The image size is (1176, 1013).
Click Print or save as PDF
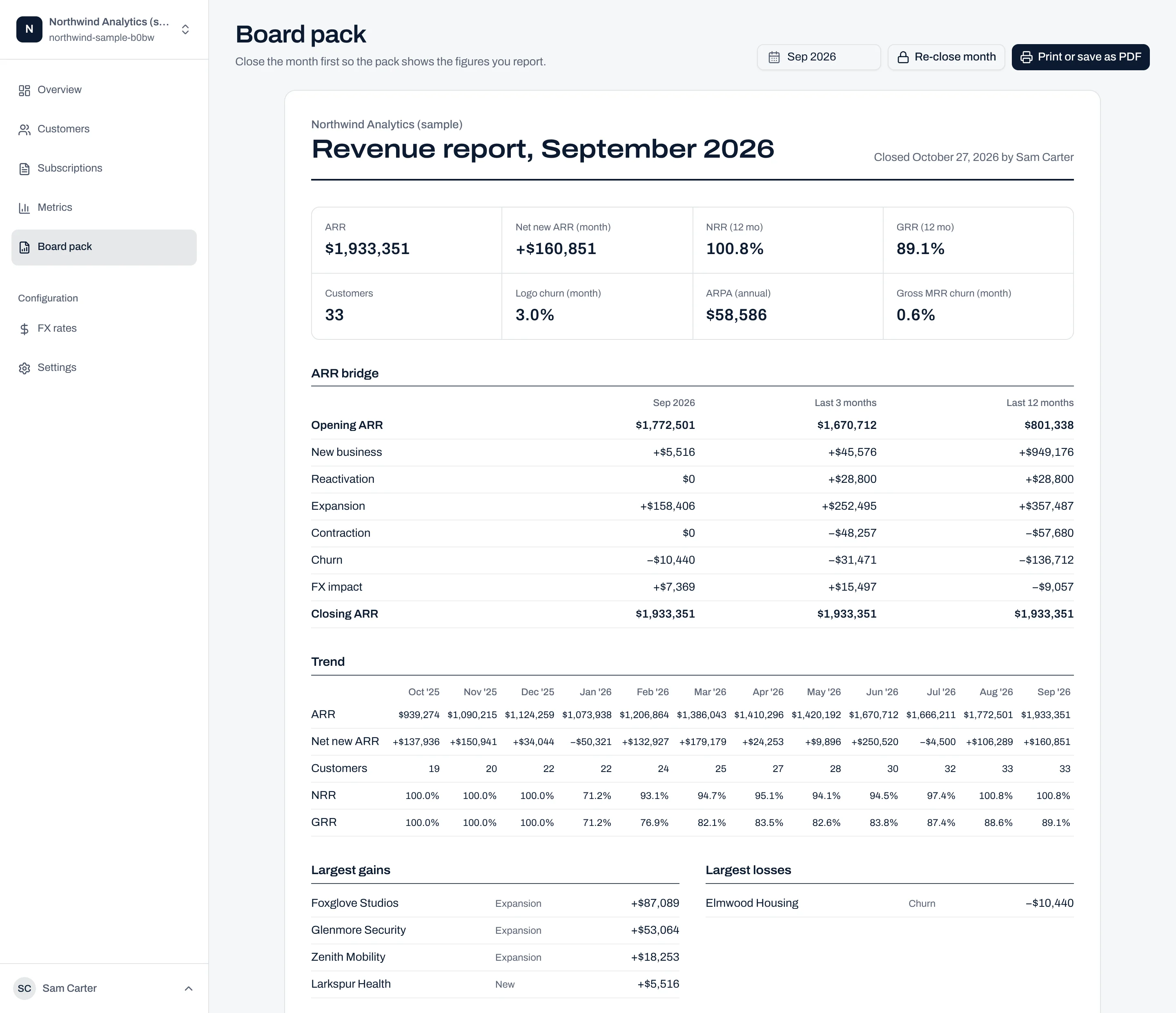click(x=1080, y=57)
